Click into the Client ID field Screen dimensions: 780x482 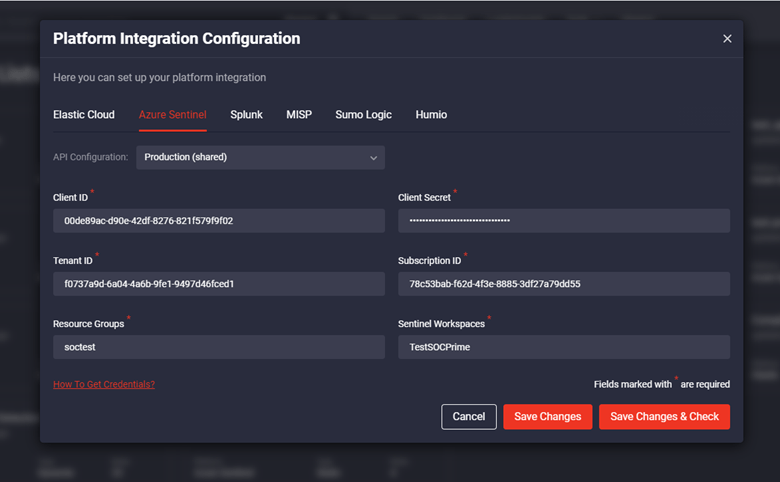click(218, 221)
